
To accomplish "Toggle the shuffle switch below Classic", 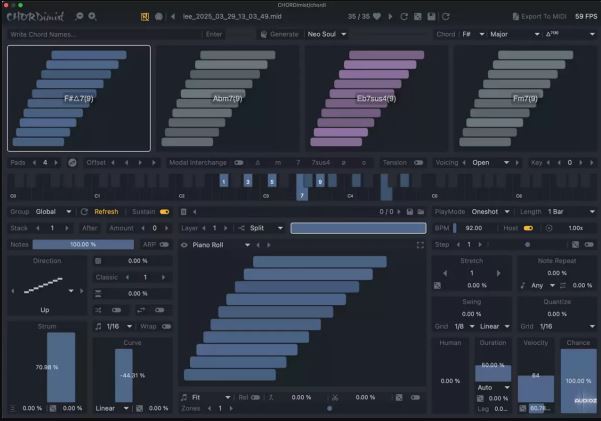I will [116, 310].
